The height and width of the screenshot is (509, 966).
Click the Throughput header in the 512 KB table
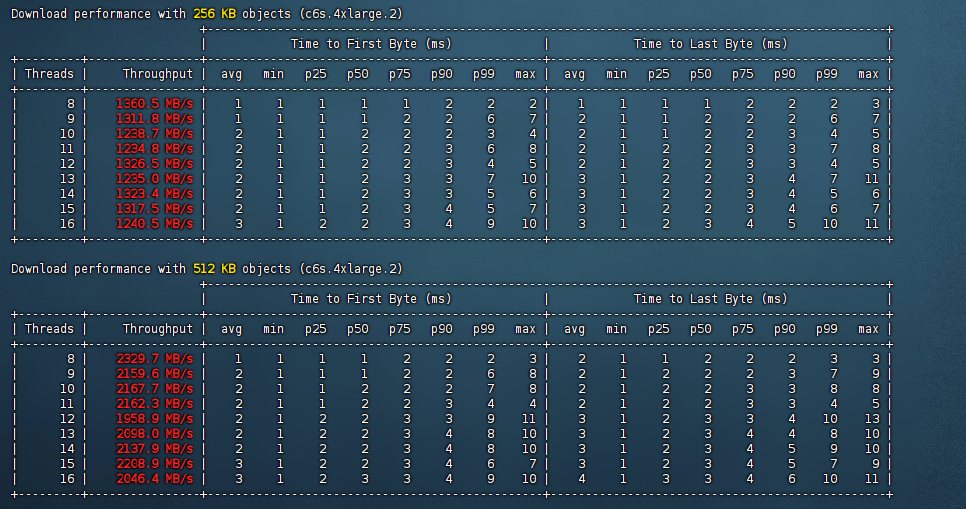tap(158, 329)
